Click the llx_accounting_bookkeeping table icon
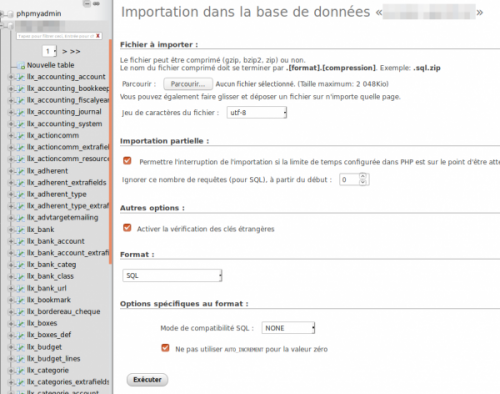 pyautogui.click(x=21, y=89)
